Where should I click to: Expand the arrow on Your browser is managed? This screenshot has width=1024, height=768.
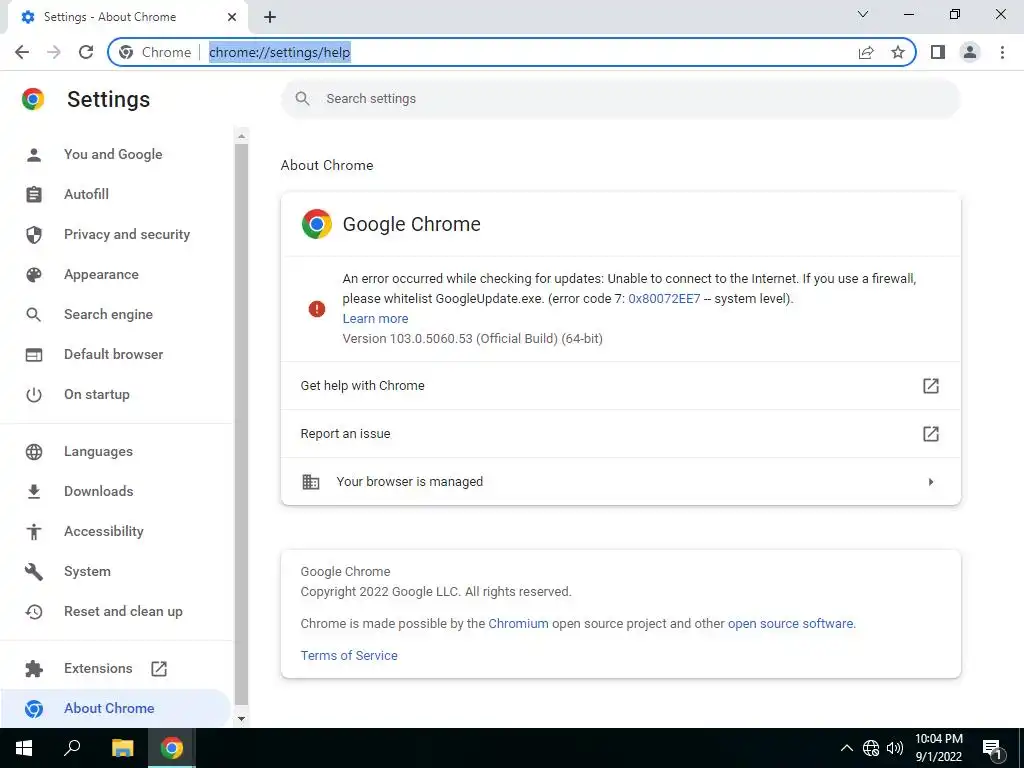(931, 482)
